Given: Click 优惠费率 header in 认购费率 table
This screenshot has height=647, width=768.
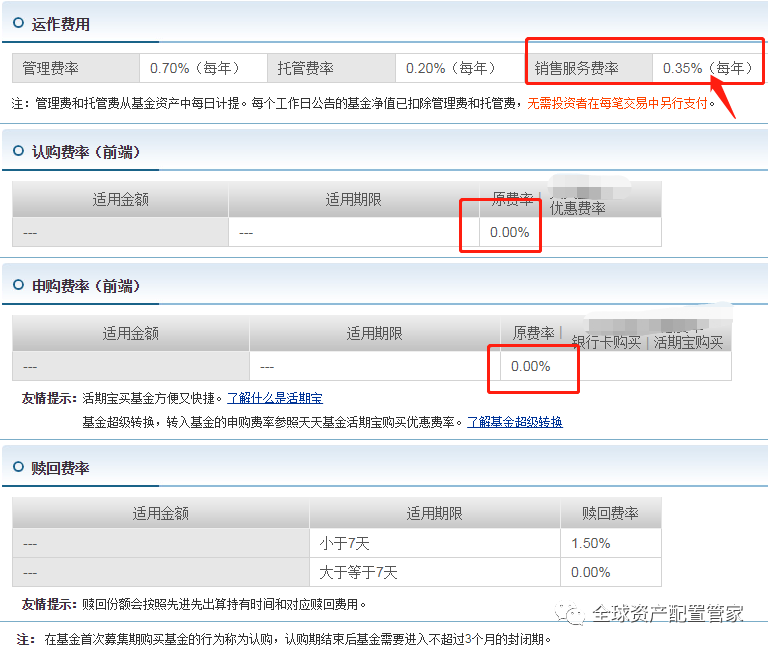Looking at the screenshot, I should pyautogui.click(x=578, y=208).
